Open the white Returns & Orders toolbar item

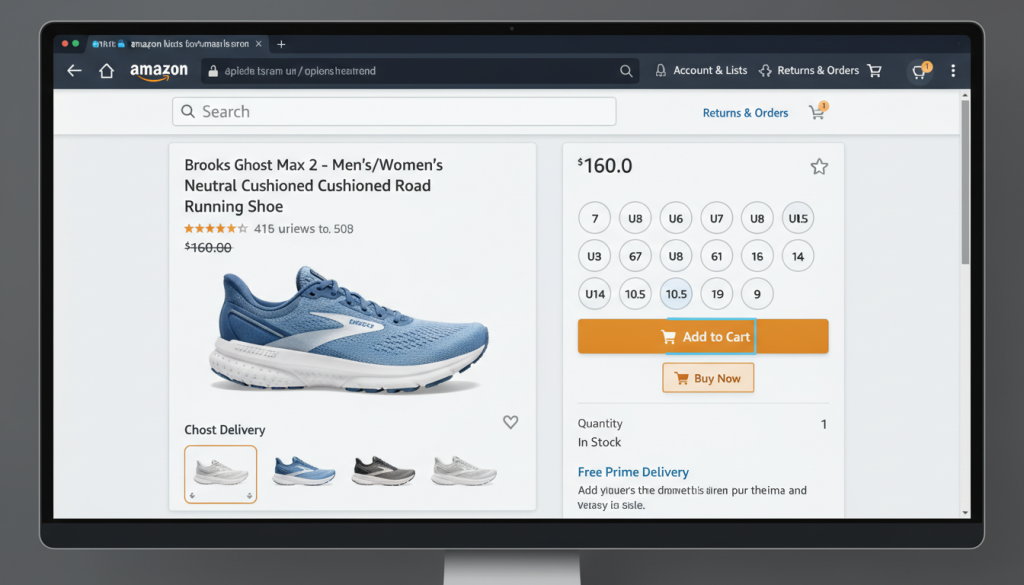(809, 71)
